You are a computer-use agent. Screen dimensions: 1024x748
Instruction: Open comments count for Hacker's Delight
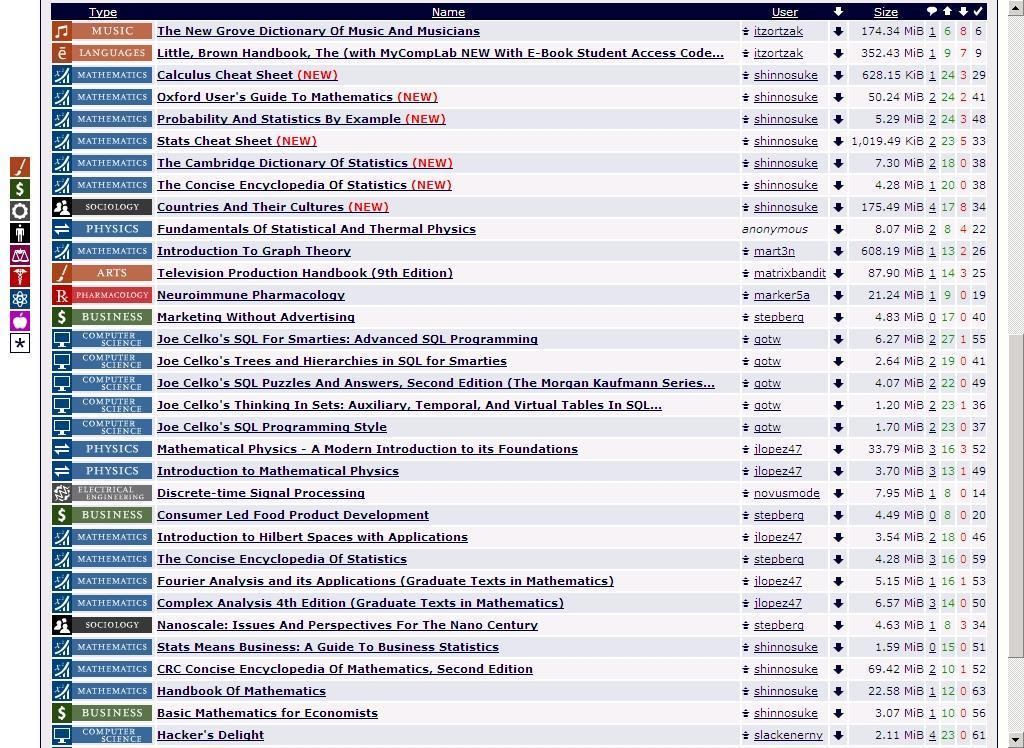932,735
